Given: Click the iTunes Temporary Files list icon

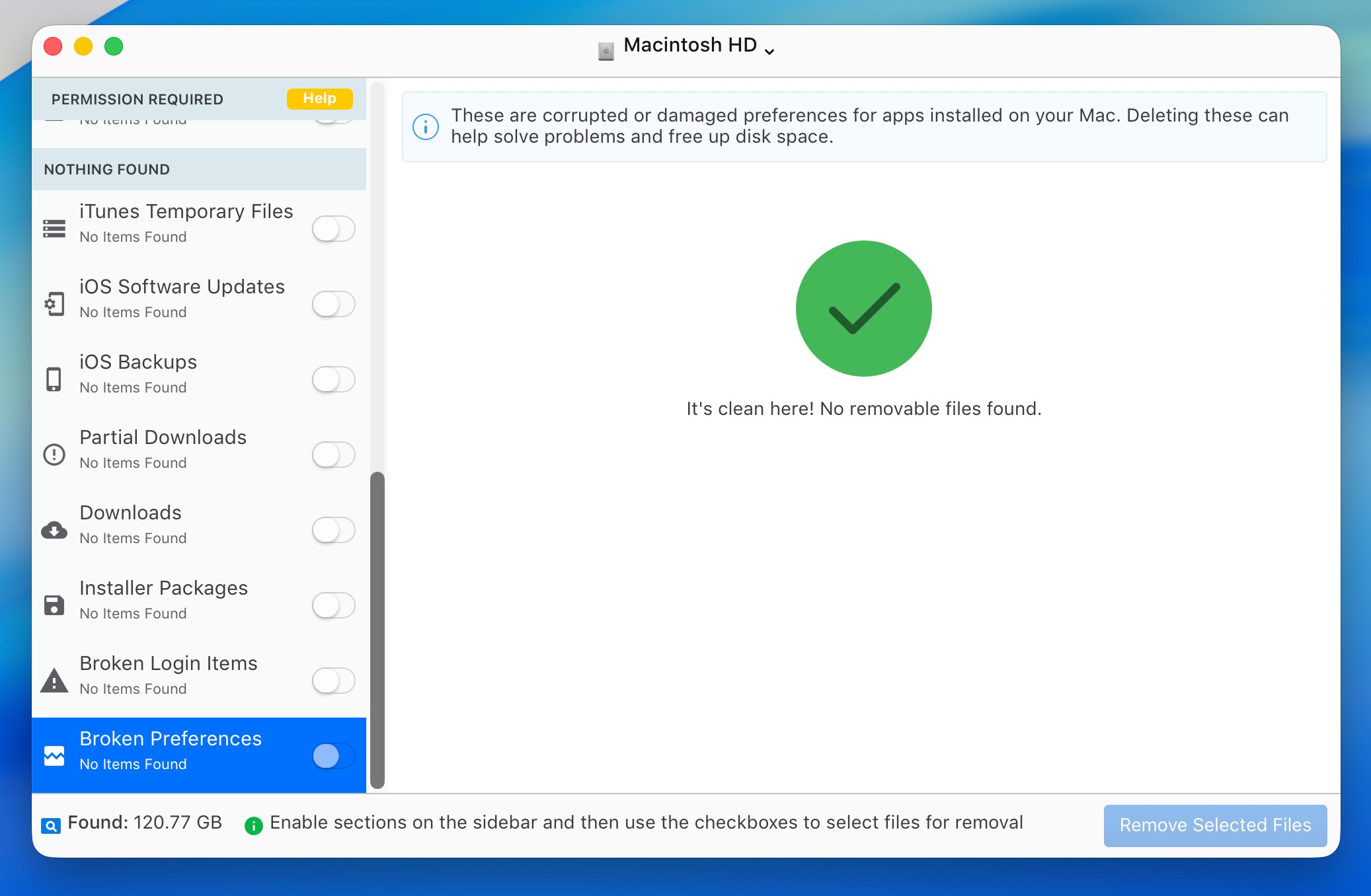Looking at the screenshot, I should (54, 228).
